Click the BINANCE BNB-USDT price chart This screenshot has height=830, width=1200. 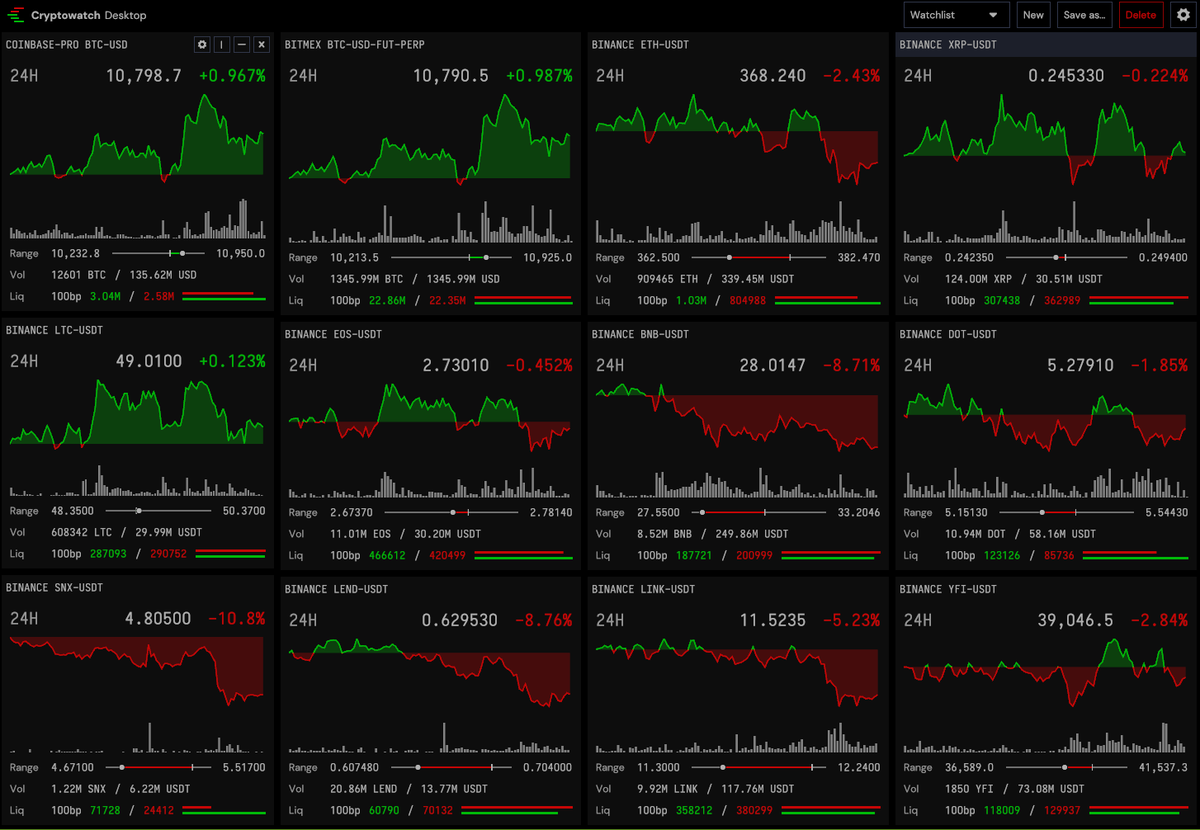point(737,418)
